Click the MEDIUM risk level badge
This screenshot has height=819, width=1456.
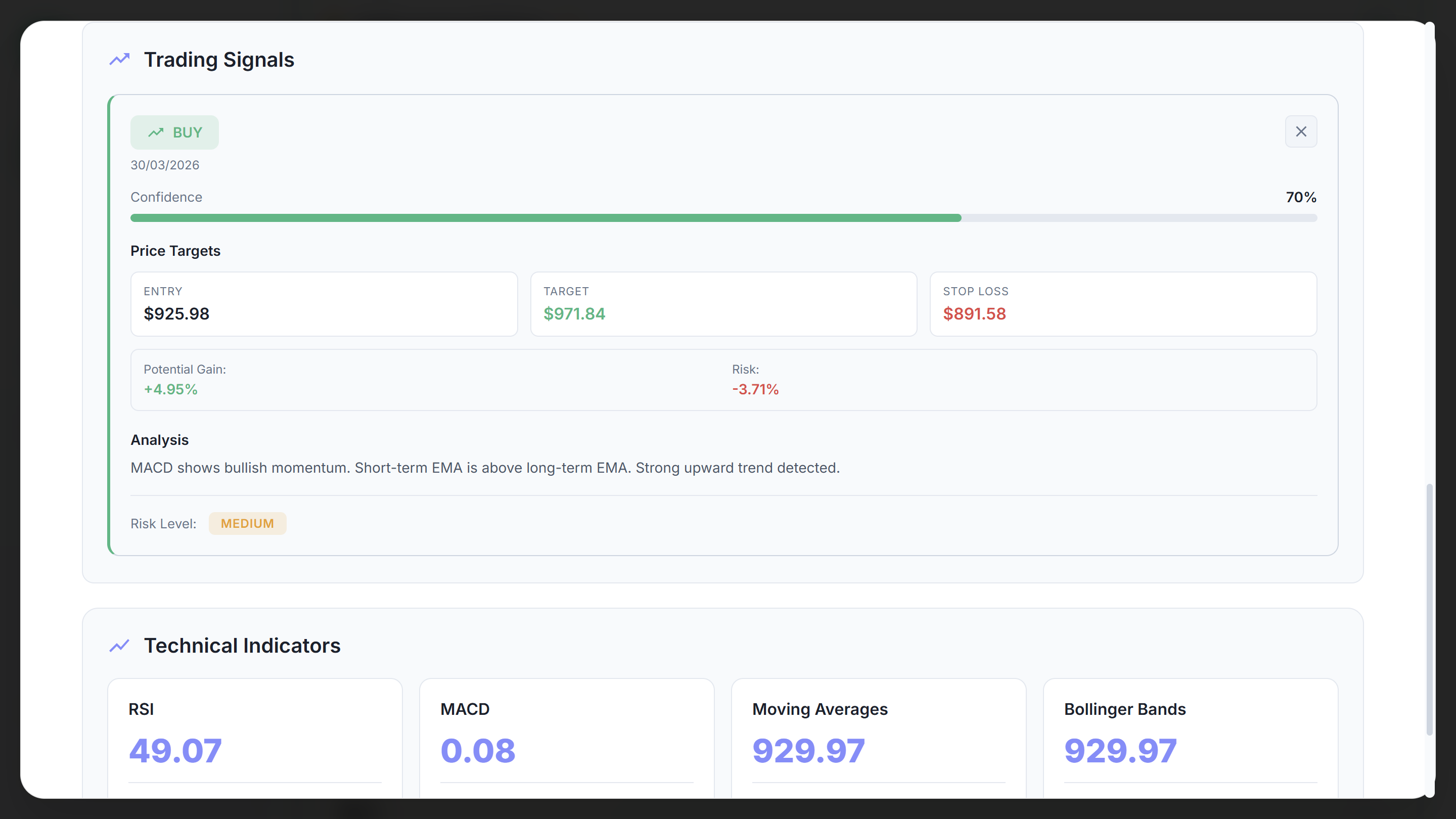[x=247, y=523]
